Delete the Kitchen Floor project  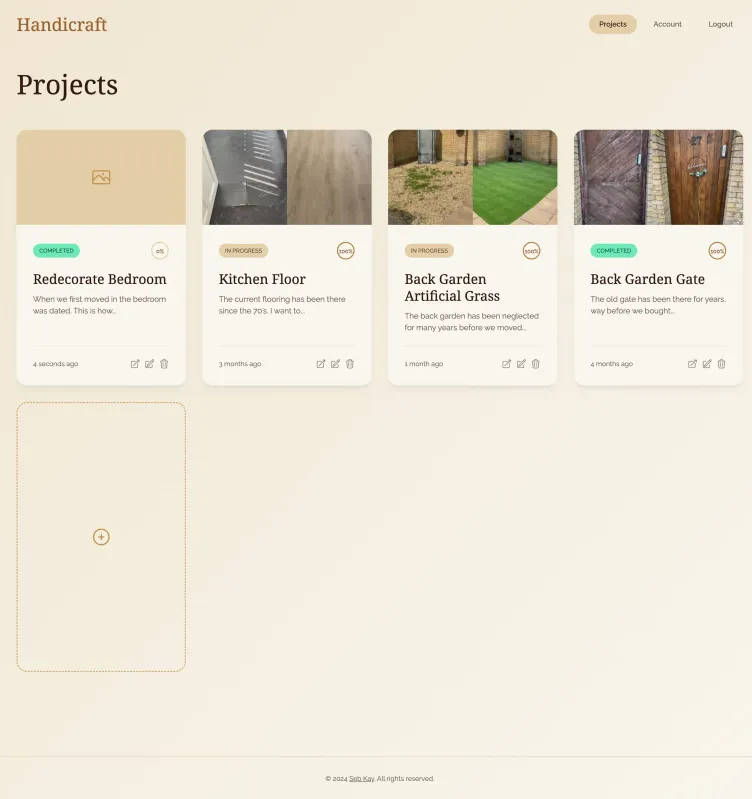point(350,364)
